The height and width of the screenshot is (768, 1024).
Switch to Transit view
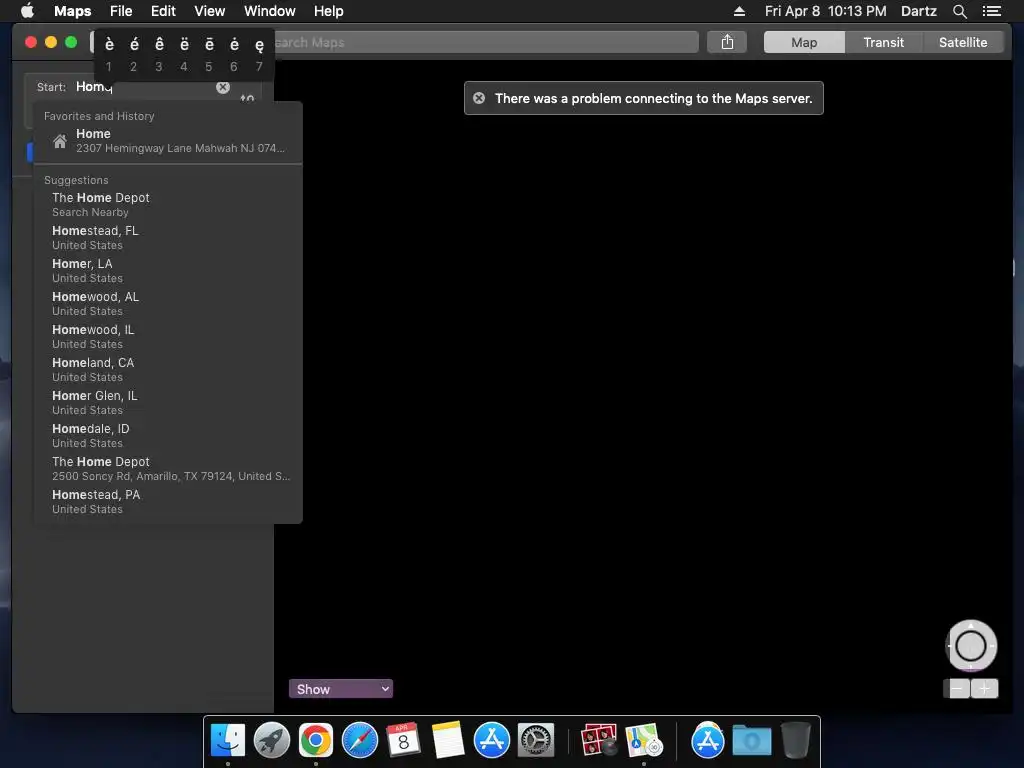[883, 42]
